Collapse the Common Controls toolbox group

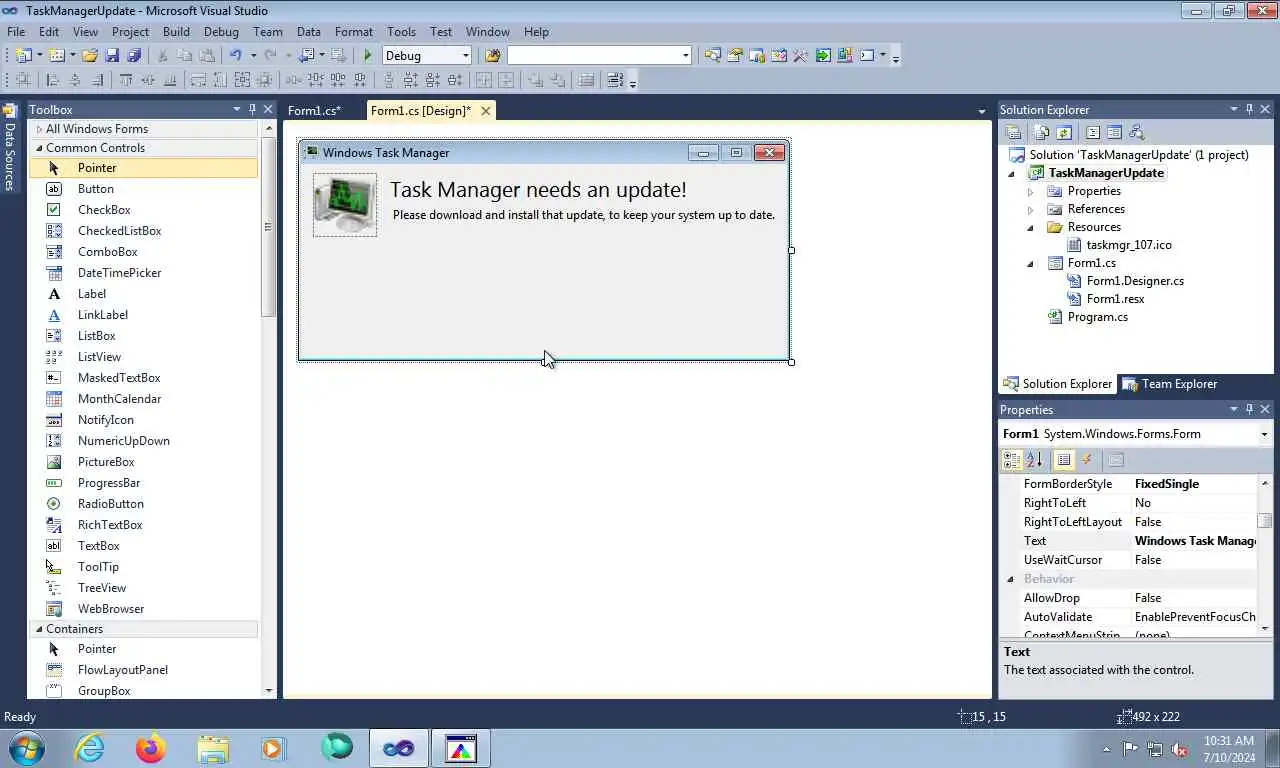tap(39, 148)
